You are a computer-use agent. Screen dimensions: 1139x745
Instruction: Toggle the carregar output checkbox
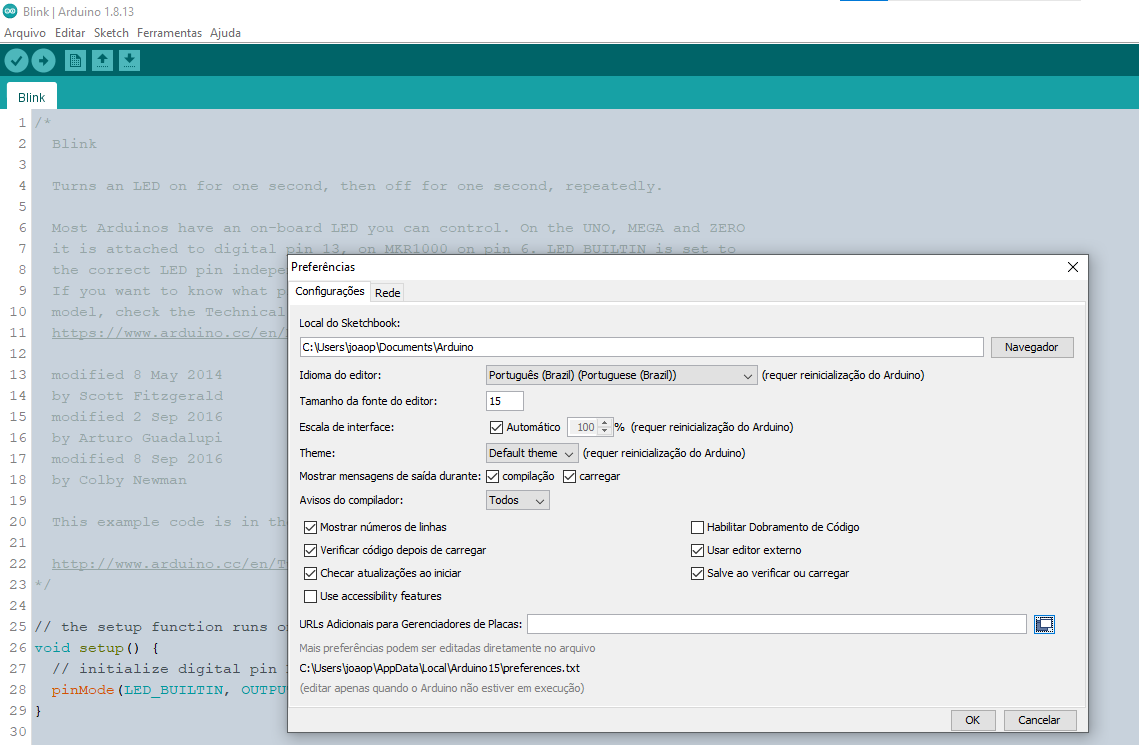(570, 476)
